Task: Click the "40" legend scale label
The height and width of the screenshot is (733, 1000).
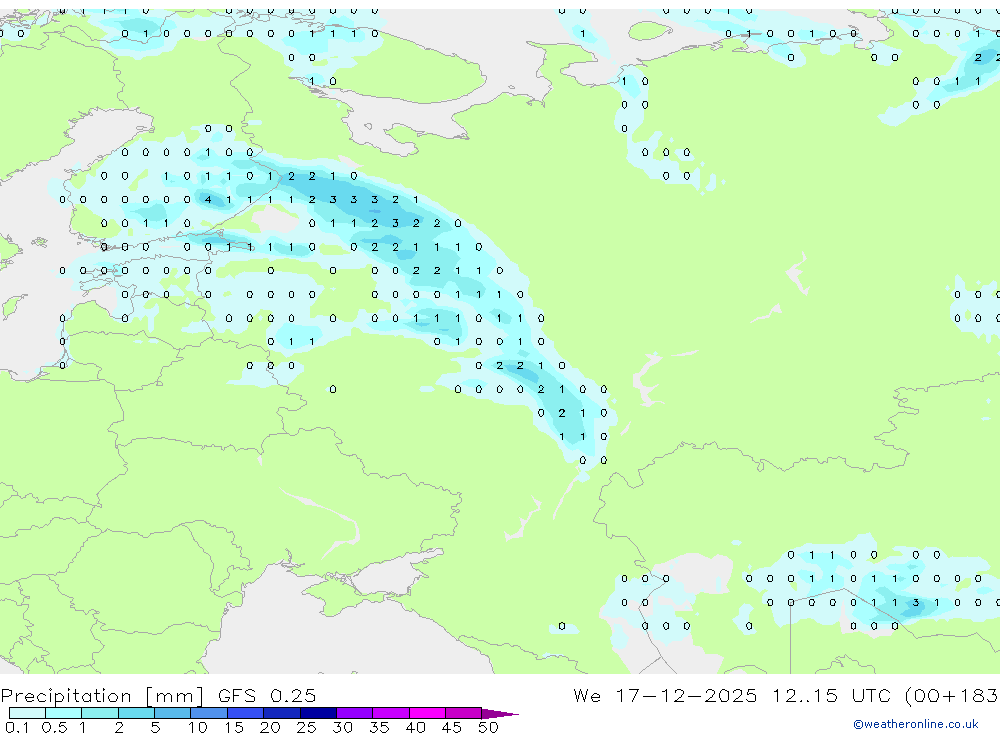Action: (415, 727)
